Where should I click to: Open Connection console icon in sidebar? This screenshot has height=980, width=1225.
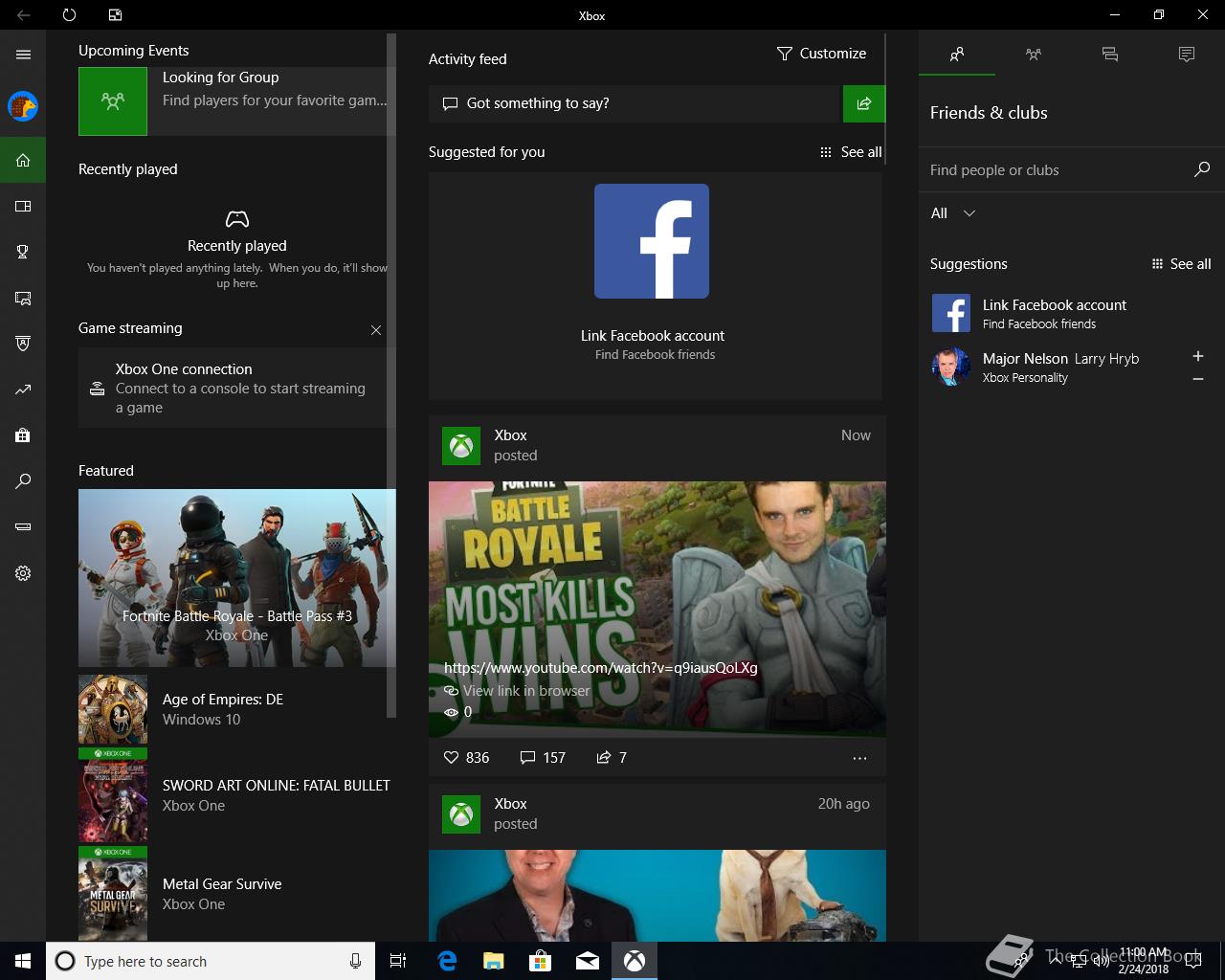23,527
